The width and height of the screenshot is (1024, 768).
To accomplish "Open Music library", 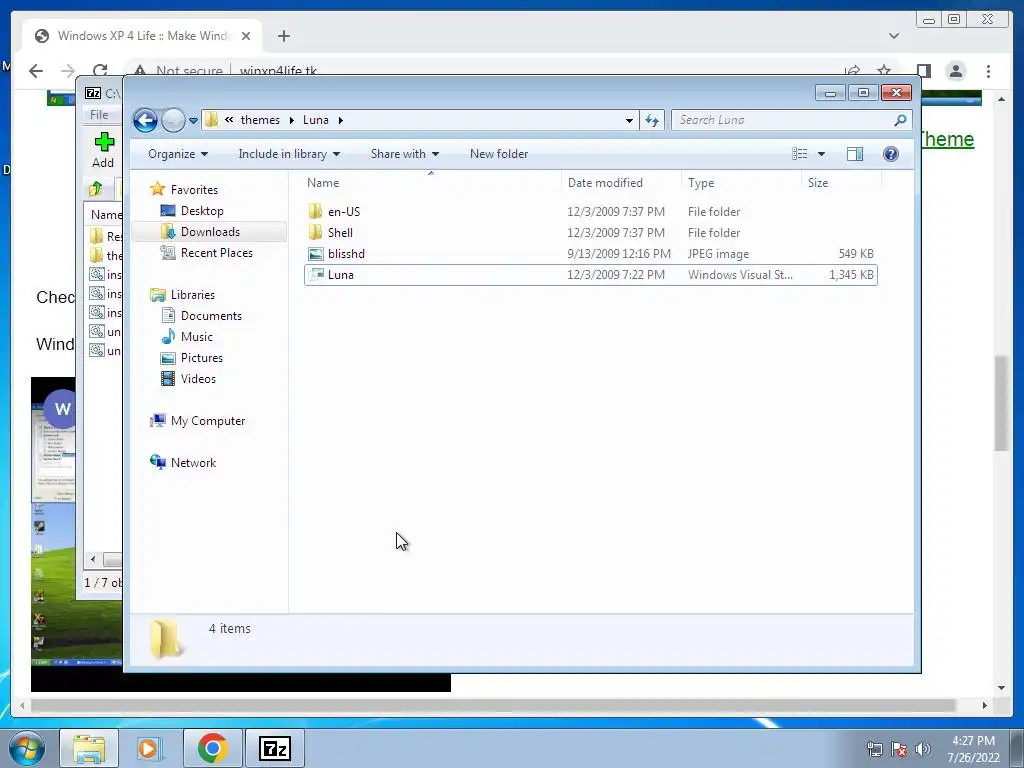I will [196, 337].
